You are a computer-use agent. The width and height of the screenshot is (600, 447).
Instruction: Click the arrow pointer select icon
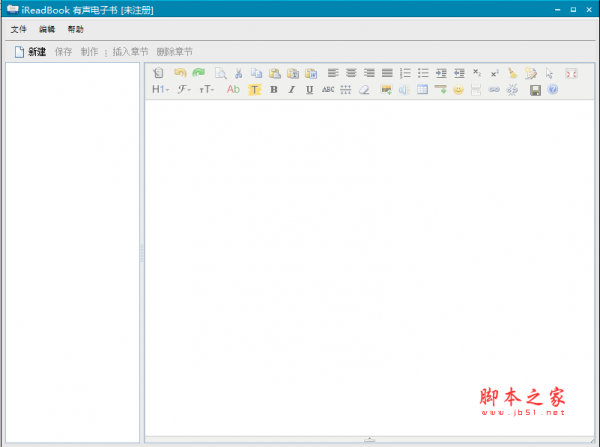point(549,73)
